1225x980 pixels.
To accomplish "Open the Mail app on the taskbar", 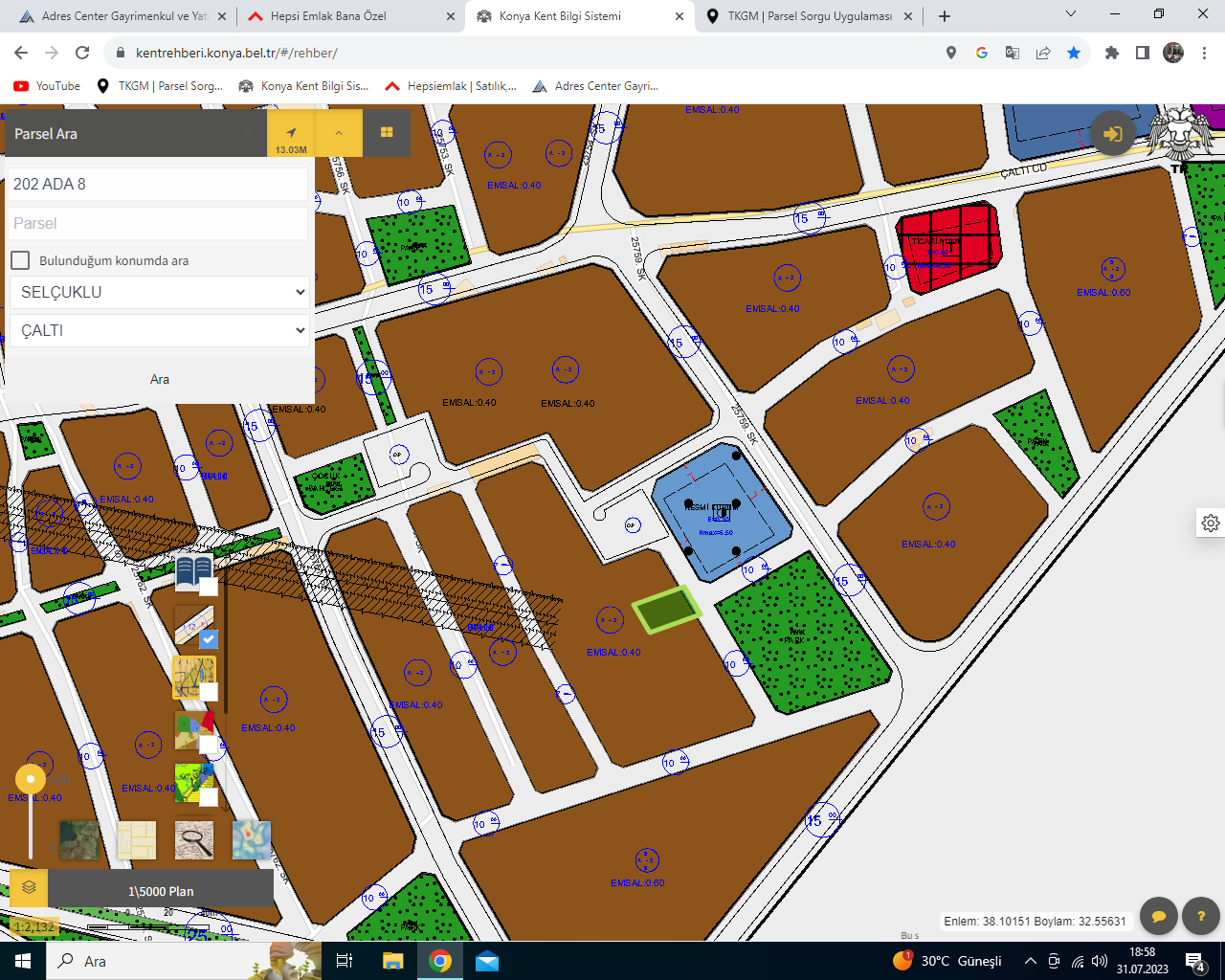I will click(x=487, y=961).
